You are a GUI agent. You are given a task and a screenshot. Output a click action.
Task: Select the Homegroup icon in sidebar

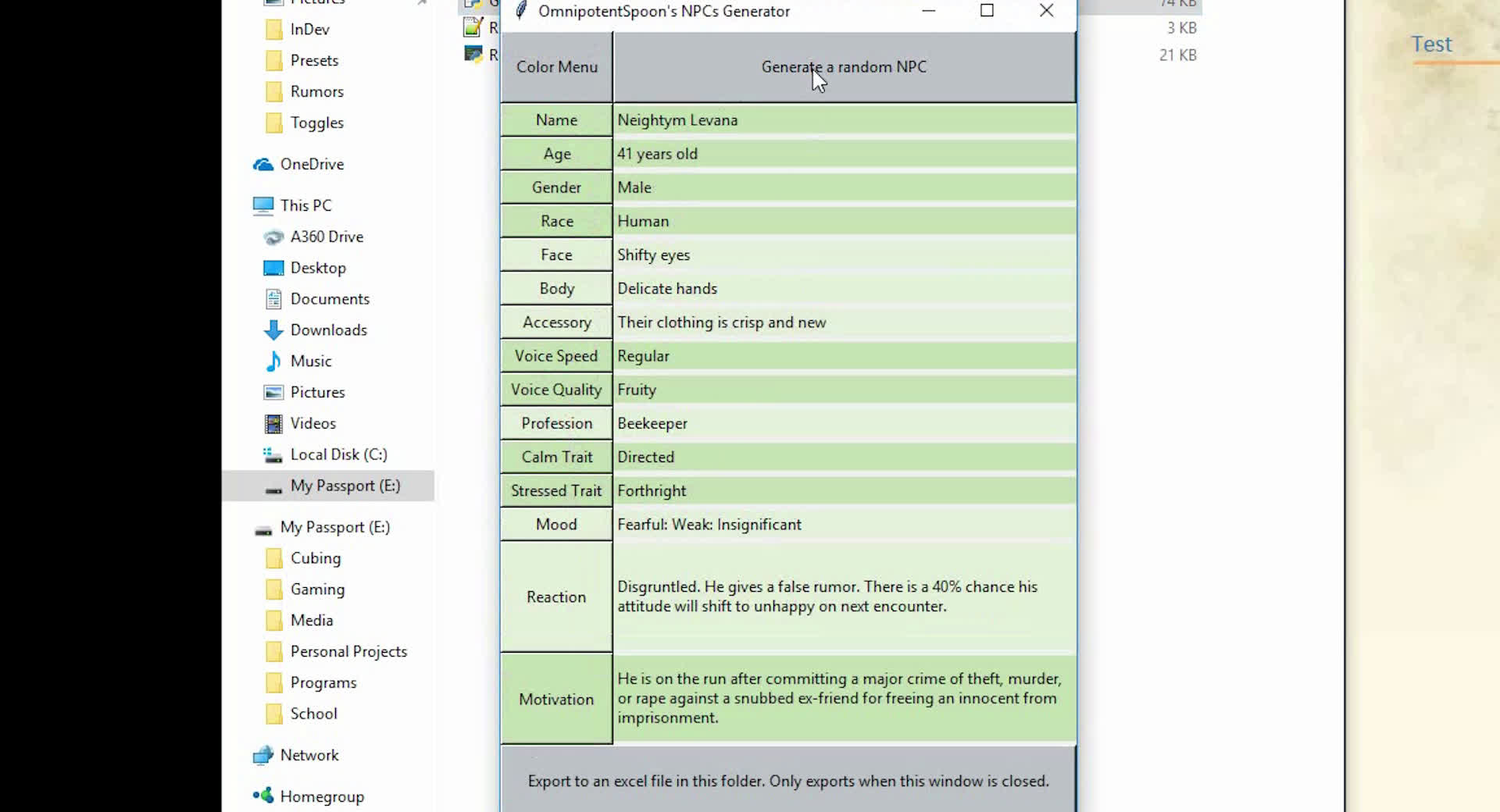263,796
